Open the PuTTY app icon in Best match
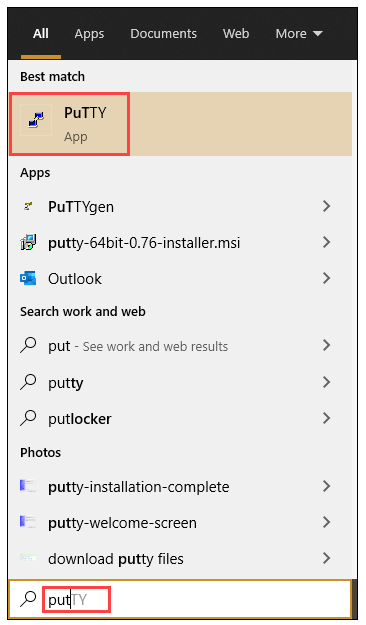The width and height of the screenshot is (366, 625). [36, 120]
